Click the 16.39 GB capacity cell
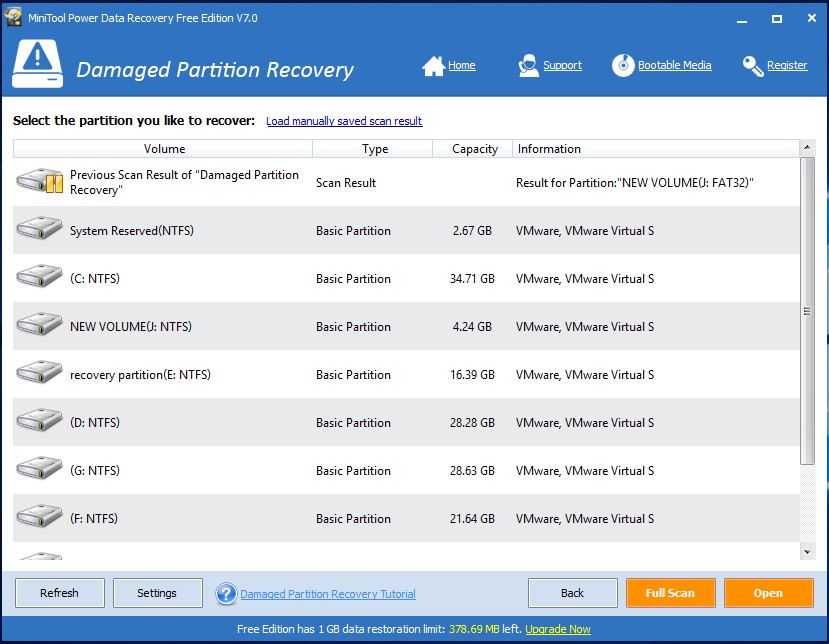 [472, 375]
